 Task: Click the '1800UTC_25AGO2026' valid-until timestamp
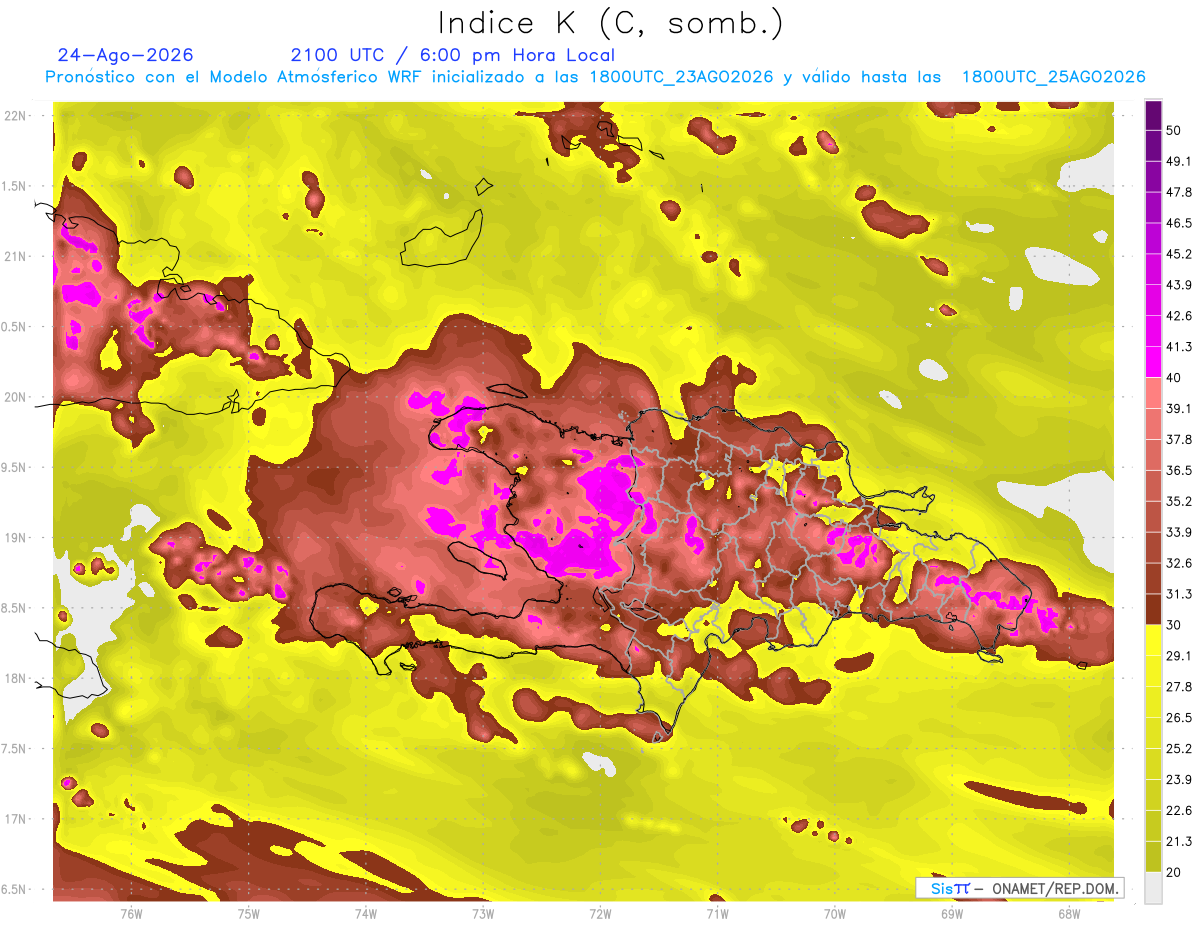1053,77
